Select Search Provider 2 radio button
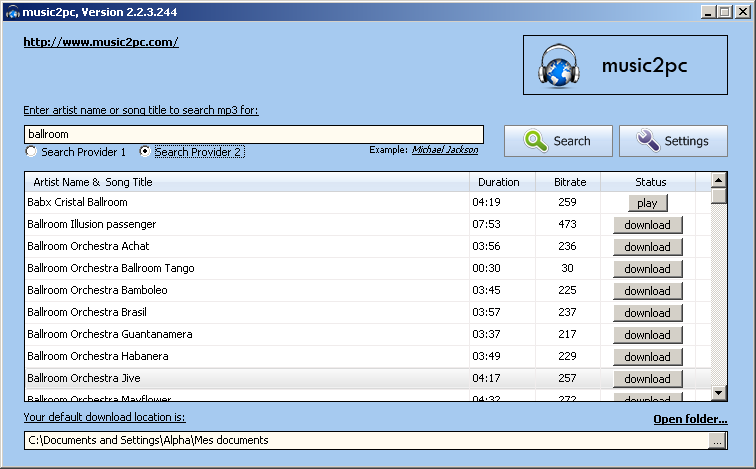 click(x=145, y=152)
